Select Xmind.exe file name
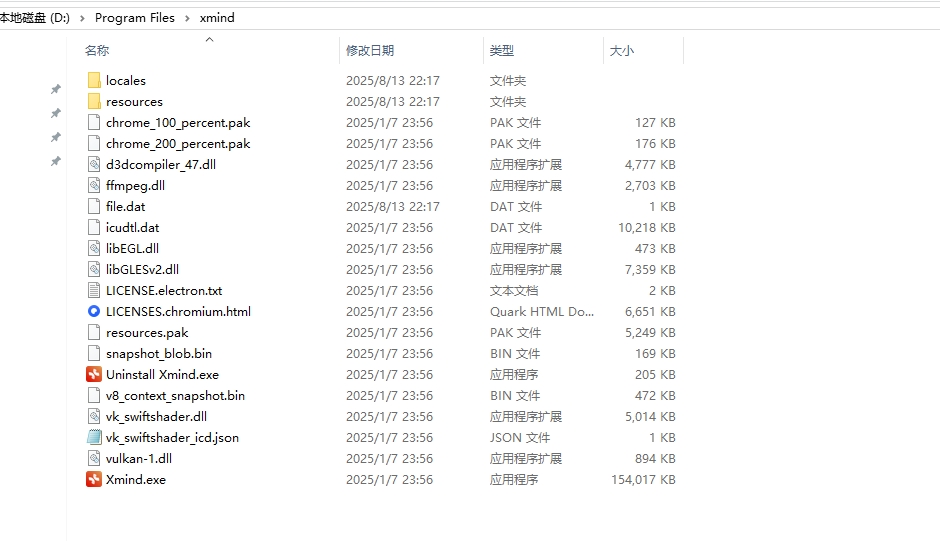Screen dimensions: 940x541 tap(136, 479)
